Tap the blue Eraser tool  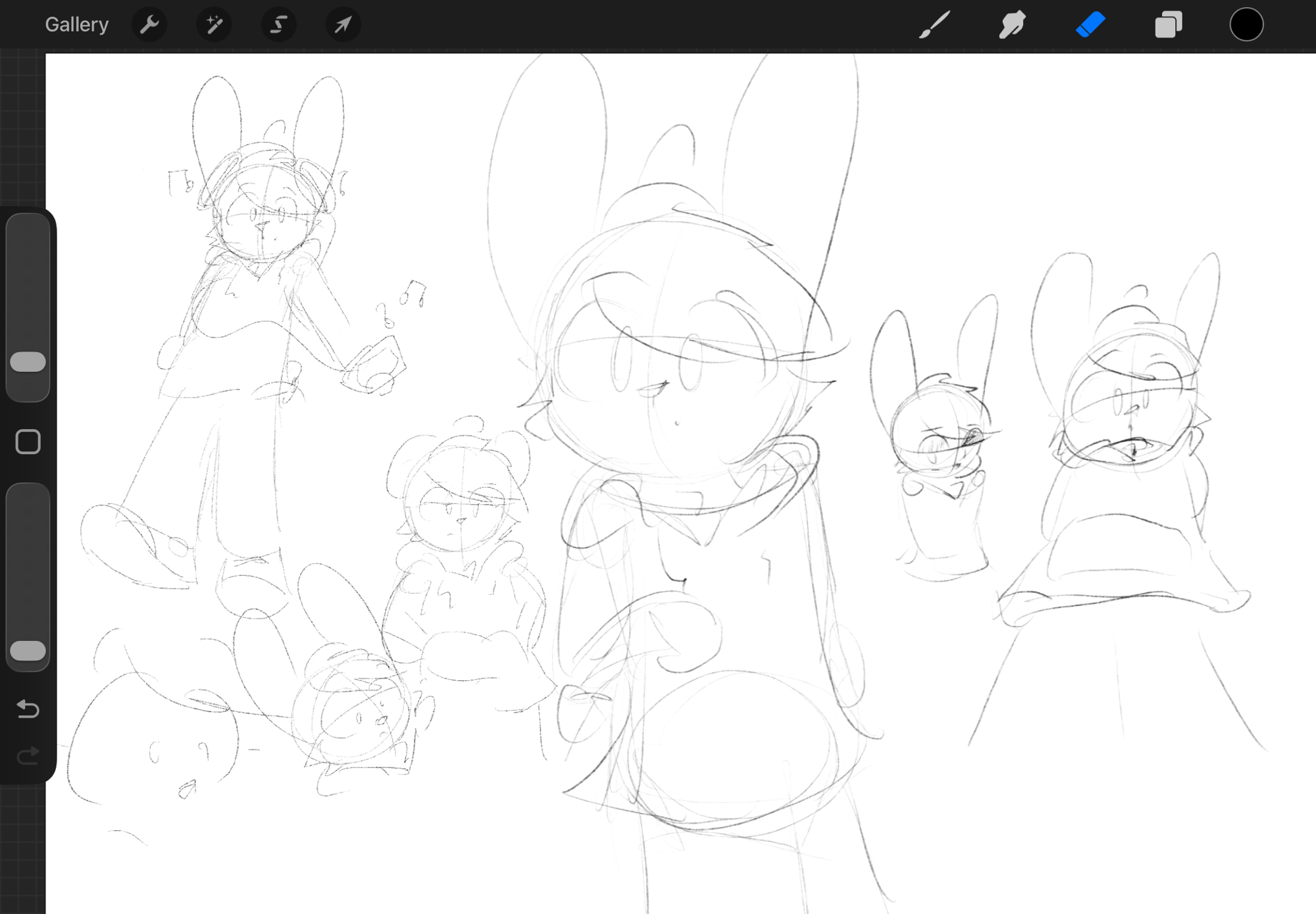pos(1090,25)
